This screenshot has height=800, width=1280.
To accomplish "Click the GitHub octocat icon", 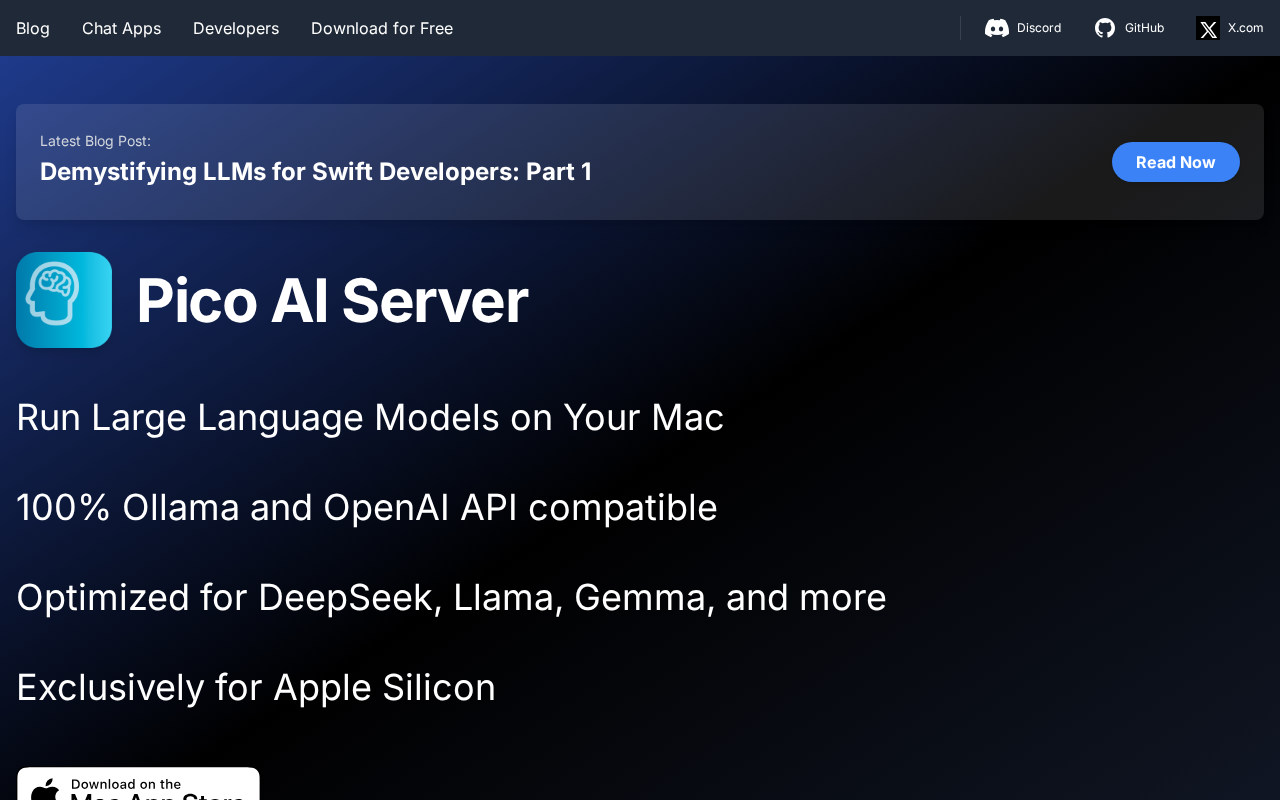I will (x=1105, y=28).
